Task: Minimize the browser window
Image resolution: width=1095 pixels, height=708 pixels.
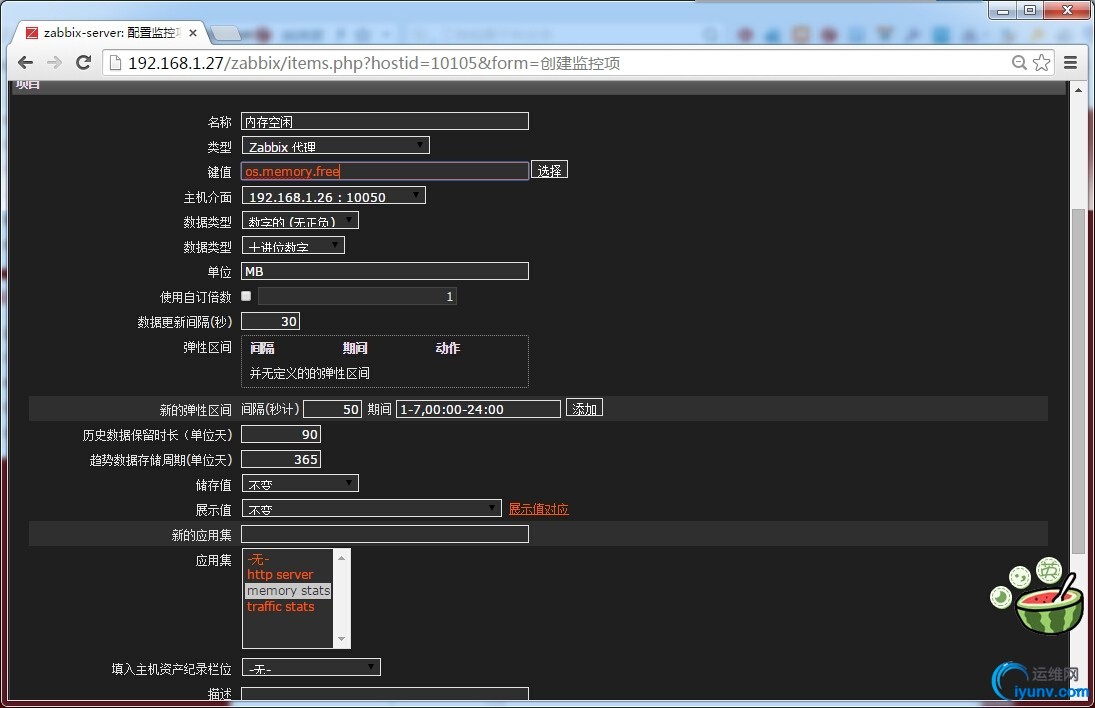Action: [x=1003, y=10]
